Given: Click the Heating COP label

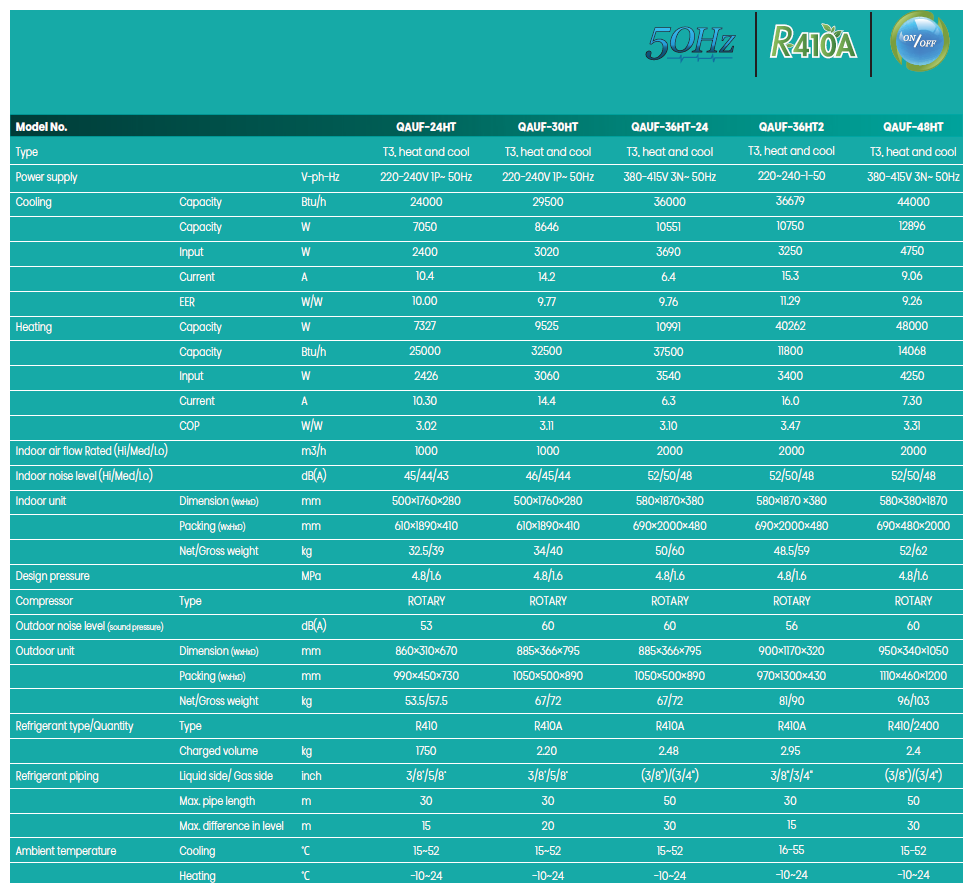Looking at the screenshot, I should click(x=189, y=426).
